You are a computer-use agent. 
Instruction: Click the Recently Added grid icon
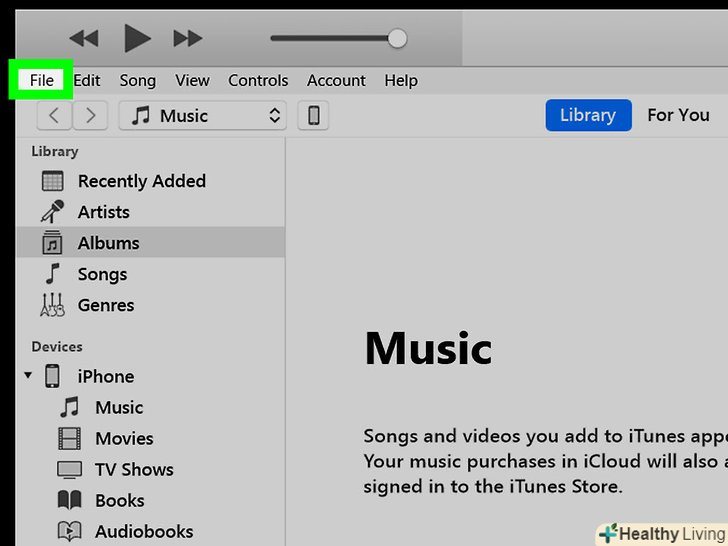click(52, 181)
